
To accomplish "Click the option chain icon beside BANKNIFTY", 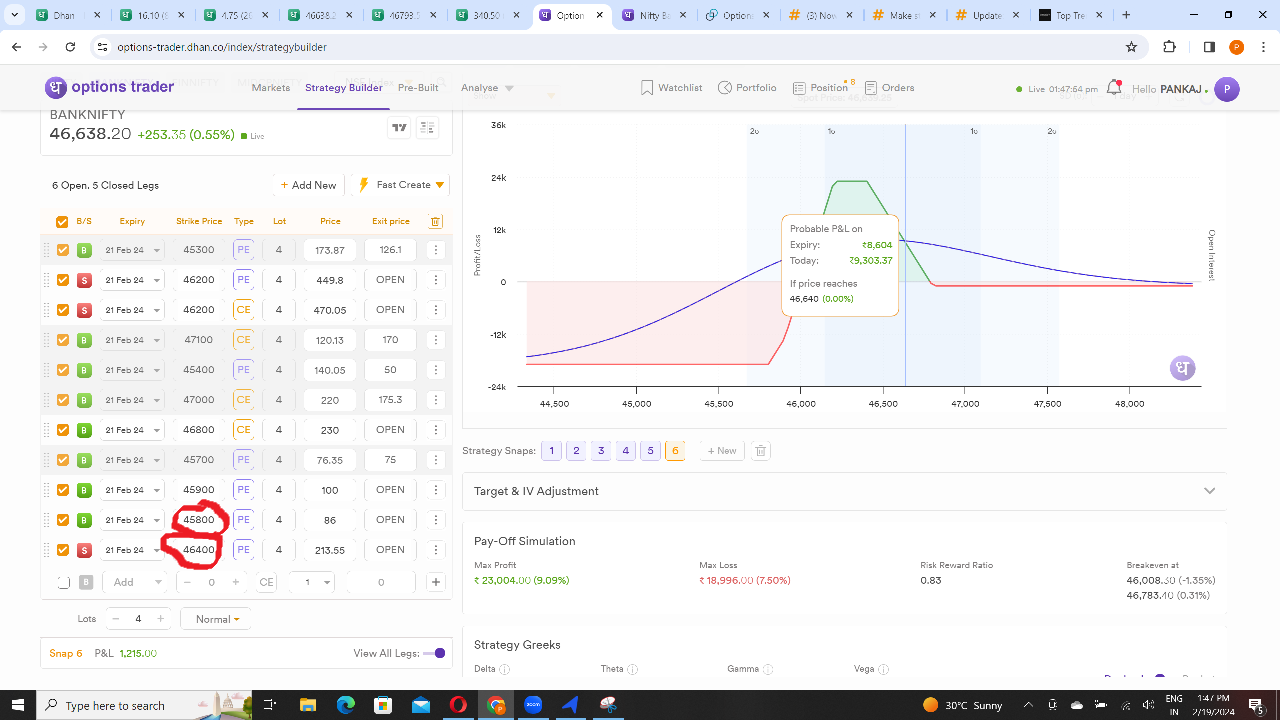I will click(x=427, y=127).
